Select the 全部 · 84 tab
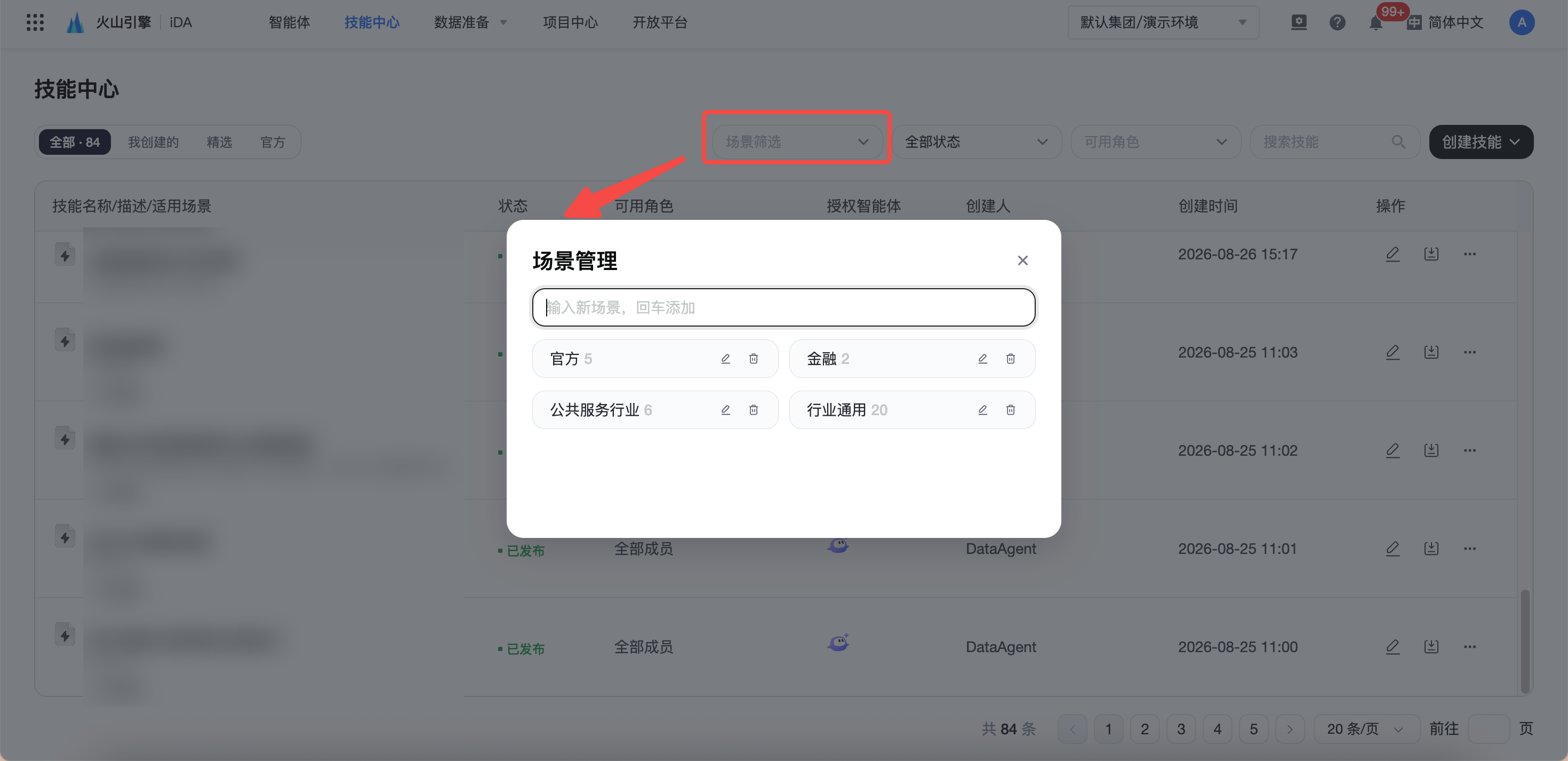This screenshot has width=1568, height=761. point(75,142)
